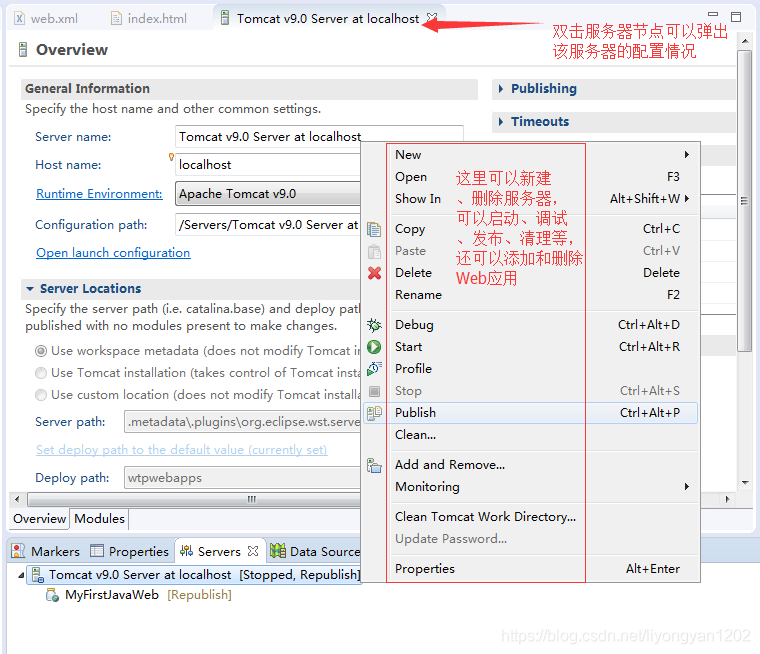This screenshot has height=654, width=760.
Task: Click the green Start play icon
Action: 374,347
